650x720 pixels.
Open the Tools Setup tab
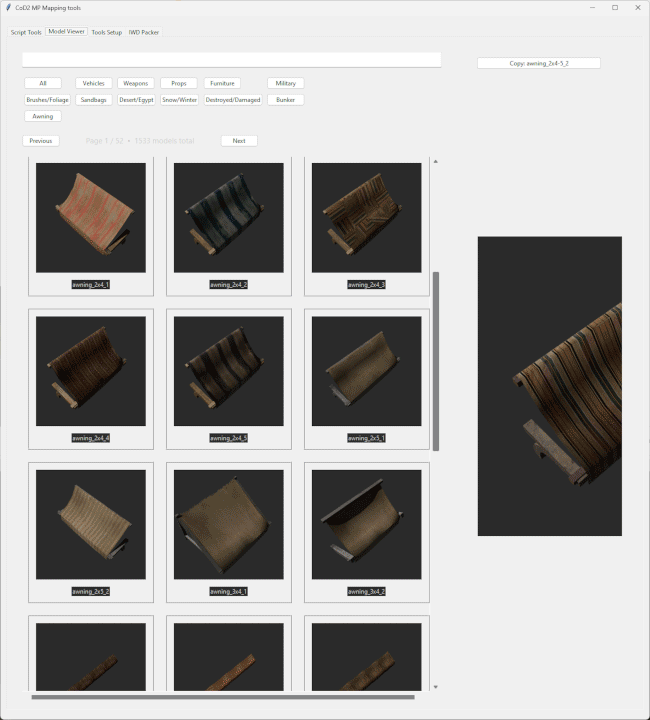[x=106, y=32]
